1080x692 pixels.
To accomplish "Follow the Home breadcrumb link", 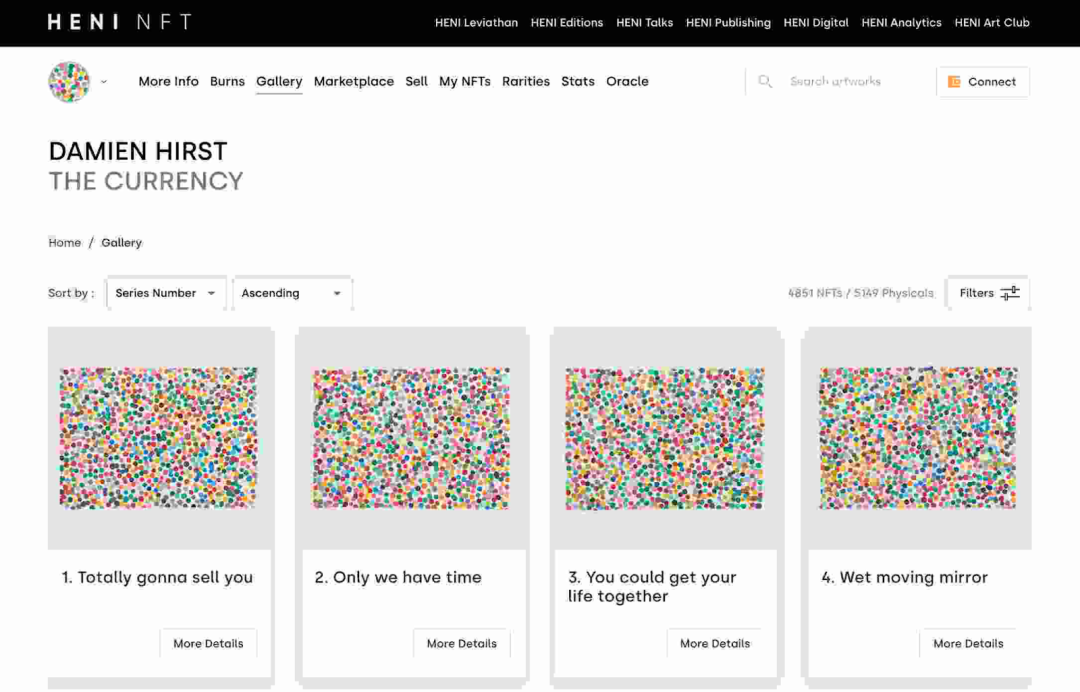I will click(65, 242).
